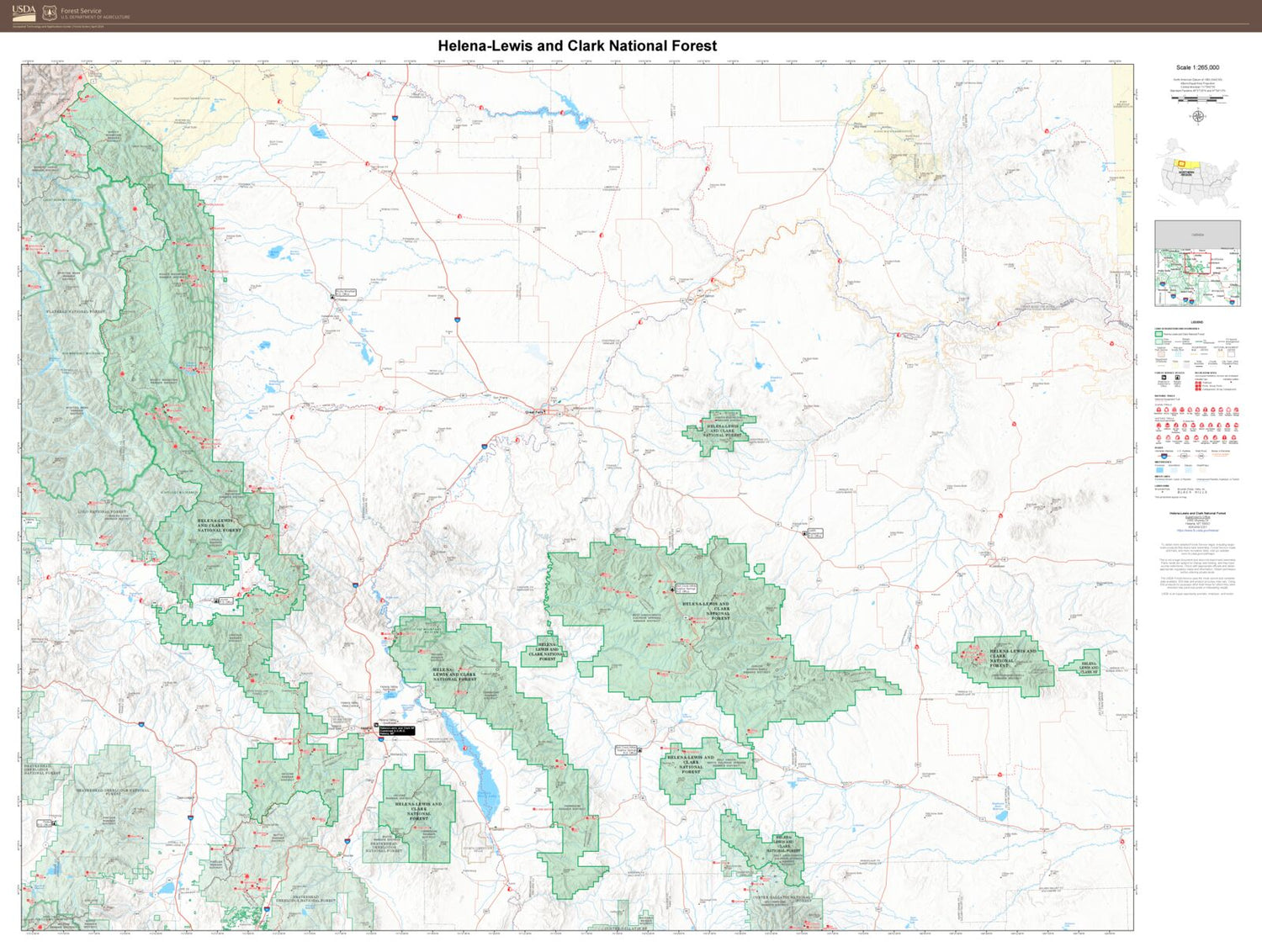
Task: Click the 'Scale 1:265,000' text
Action: (1197, 67)
